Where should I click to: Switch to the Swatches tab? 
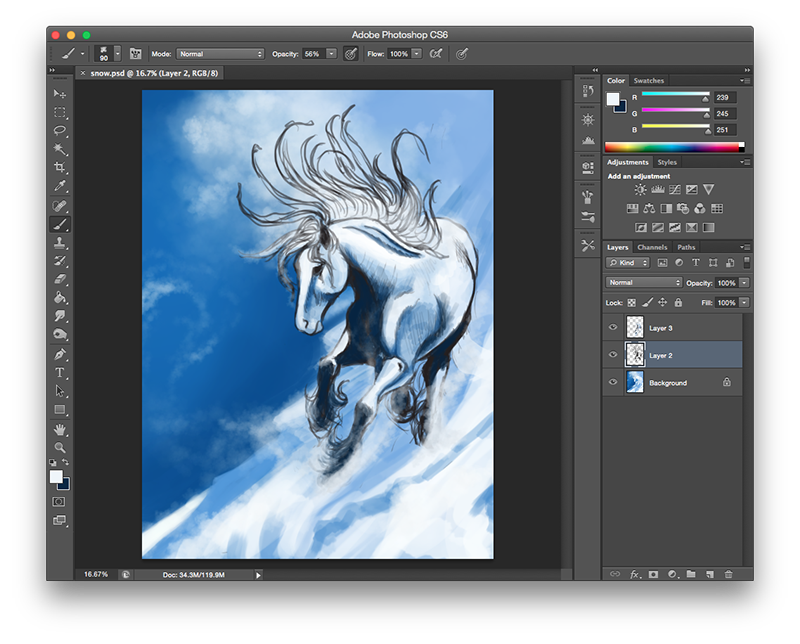click(x=648, y=81)
